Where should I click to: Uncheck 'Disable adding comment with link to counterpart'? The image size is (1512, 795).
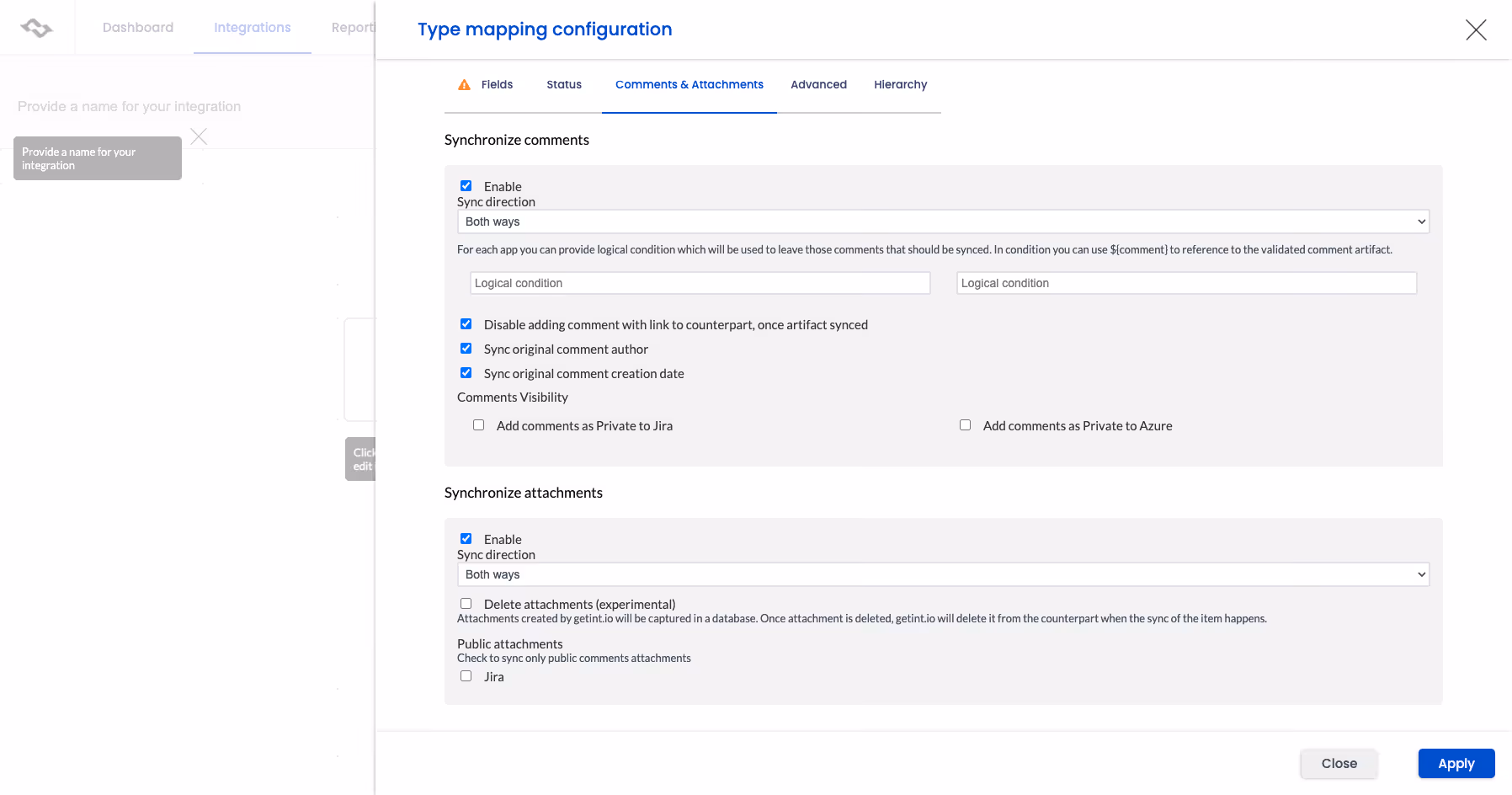[x=466, y=323]
